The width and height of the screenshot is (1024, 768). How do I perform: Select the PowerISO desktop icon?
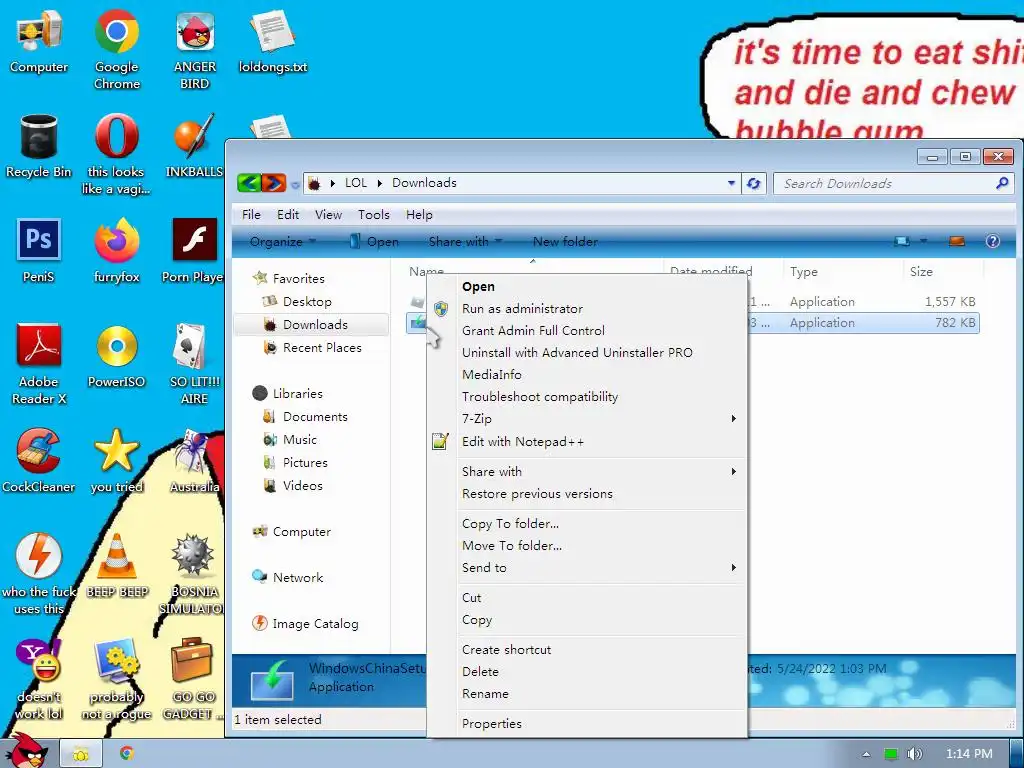pyautogui.click(x=117, y=356)
